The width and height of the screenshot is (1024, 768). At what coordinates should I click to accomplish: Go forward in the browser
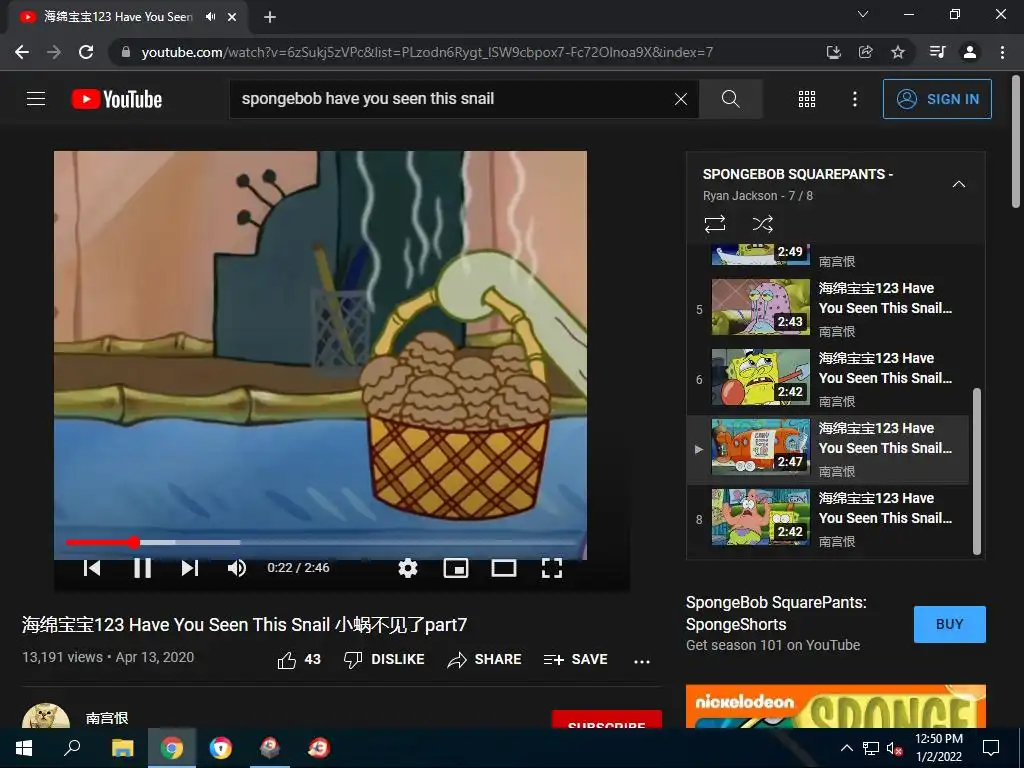(x=54, y=52)
